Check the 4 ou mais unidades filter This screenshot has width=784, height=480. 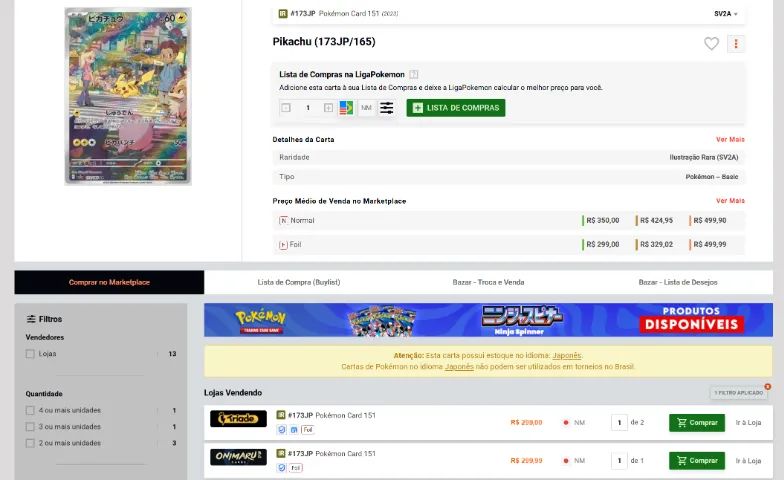point(30,410)
